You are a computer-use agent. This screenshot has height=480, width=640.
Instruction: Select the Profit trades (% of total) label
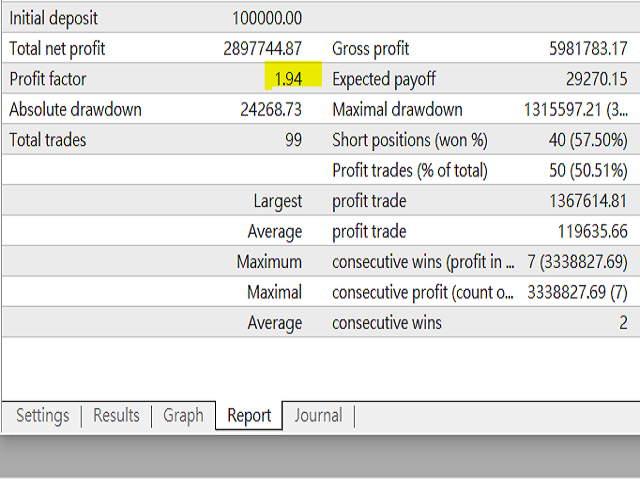410,170
